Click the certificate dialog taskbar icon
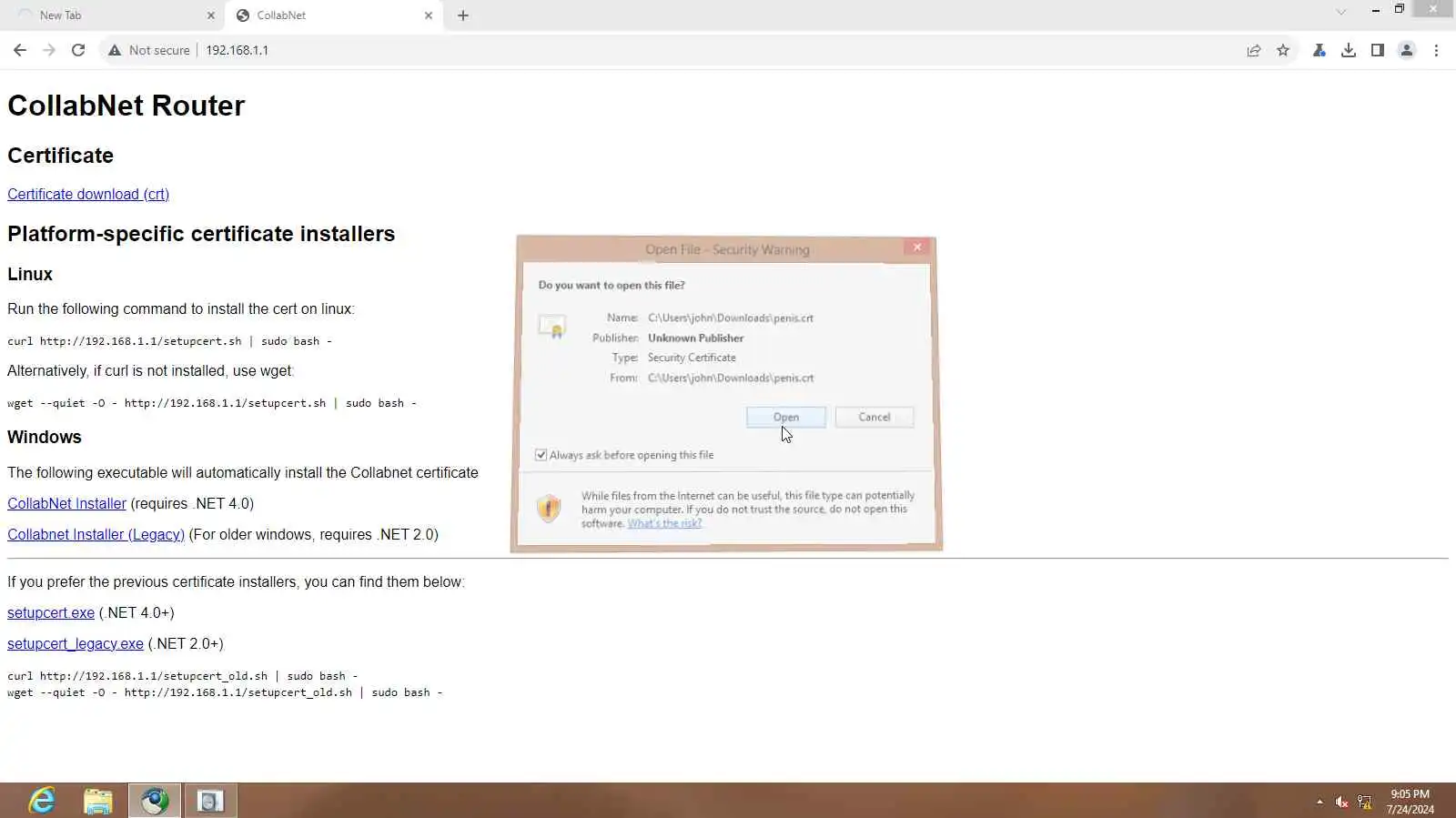Screen dimensions: 1456x818 click(x=211, y=801)
